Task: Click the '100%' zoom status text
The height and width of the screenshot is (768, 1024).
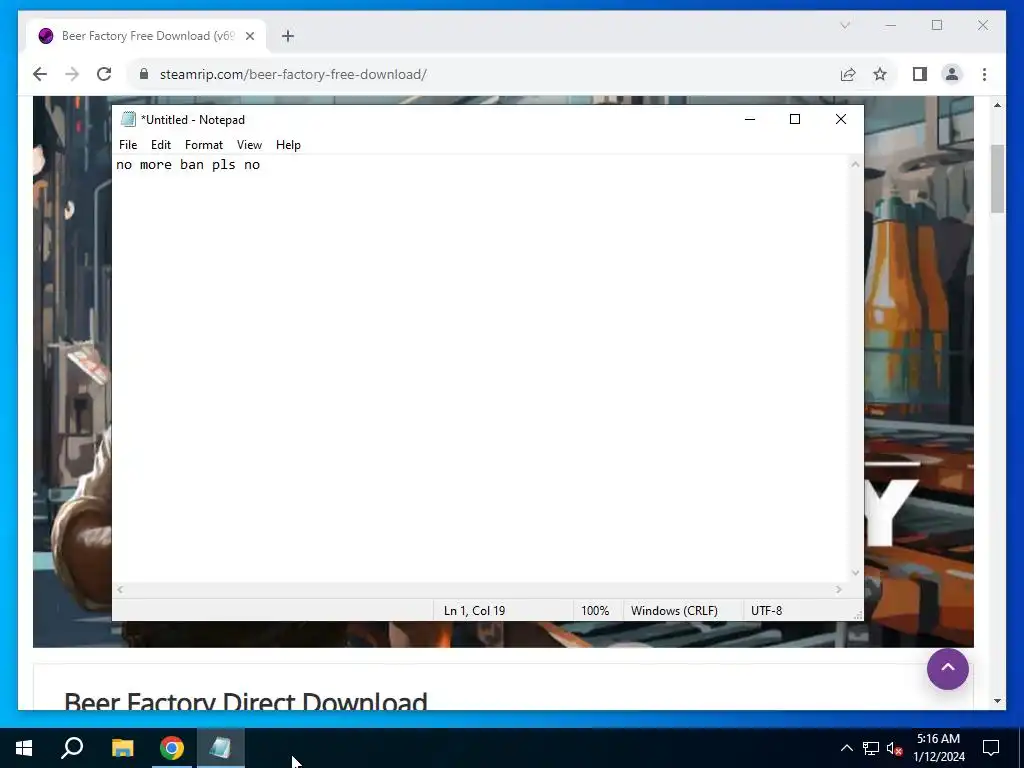Action: 595,611
